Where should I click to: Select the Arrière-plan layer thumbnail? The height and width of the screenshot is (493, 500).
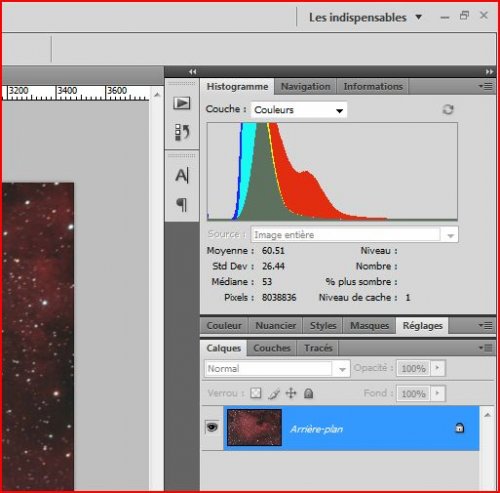click(x=254, y=427)
